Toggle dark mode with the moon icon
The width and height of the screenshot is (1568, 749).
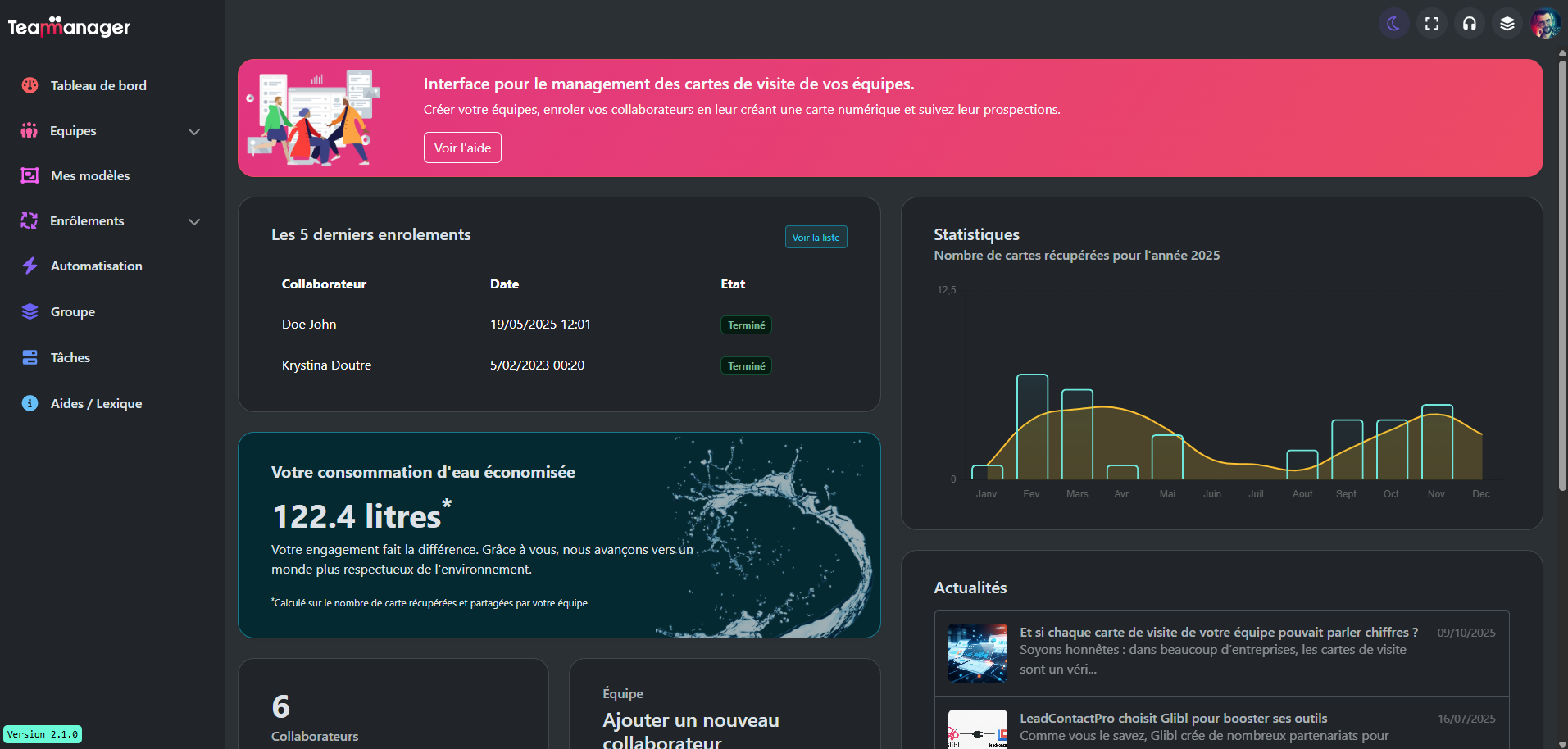point(1393,24)
